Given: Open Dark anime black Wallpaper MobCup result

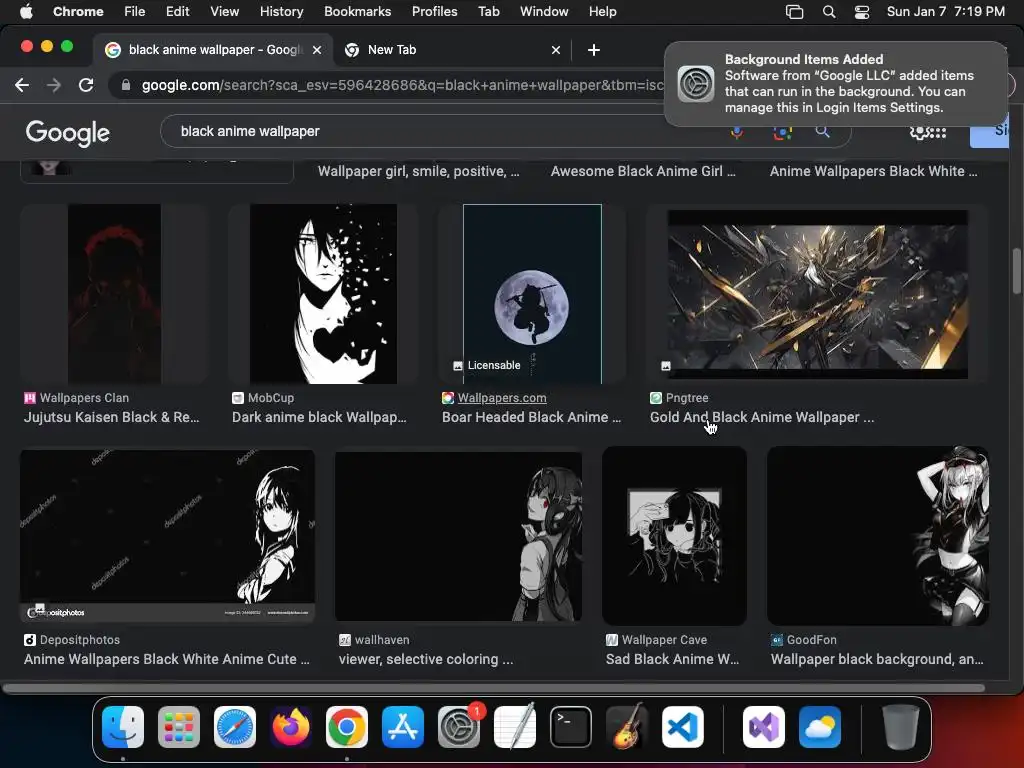Looking at the screenshot, I should click(x=319, y=417).
